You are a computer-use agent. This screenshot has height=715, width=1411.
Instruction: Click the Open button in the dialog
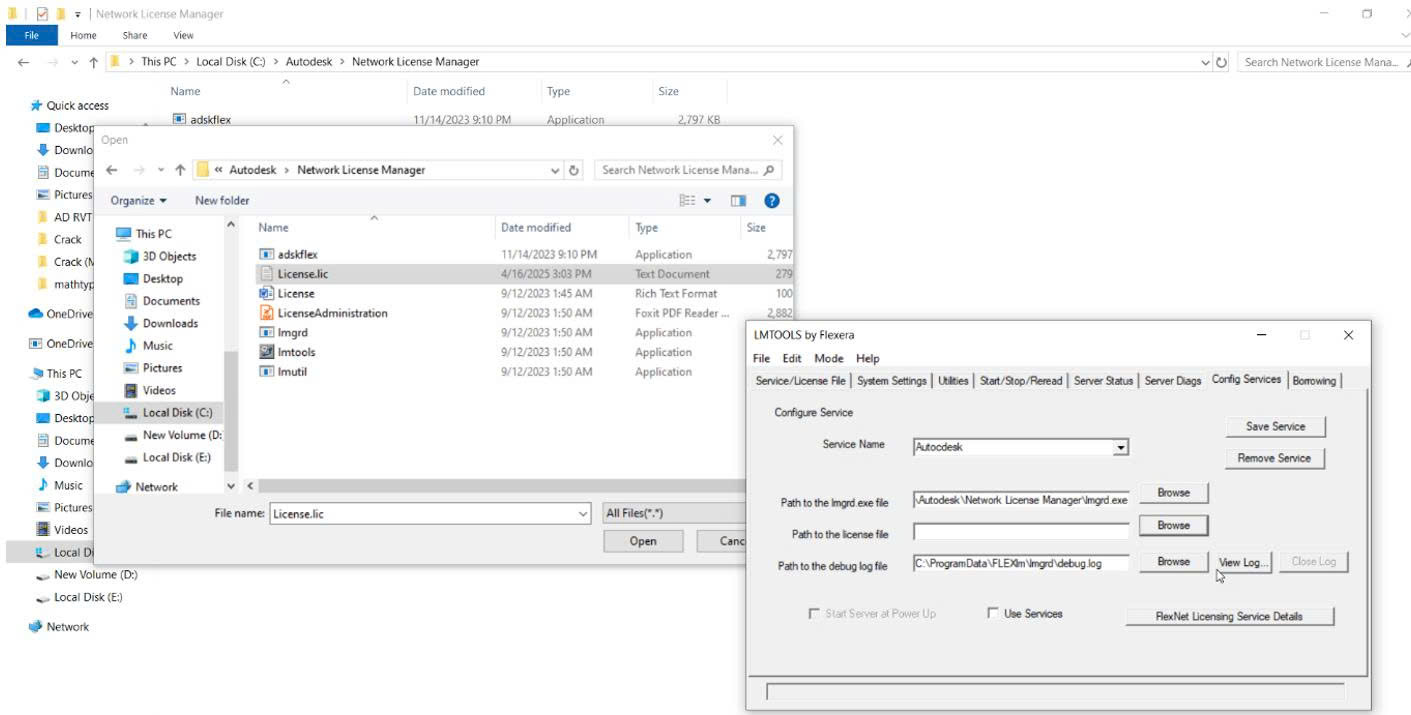coord(643,541)
